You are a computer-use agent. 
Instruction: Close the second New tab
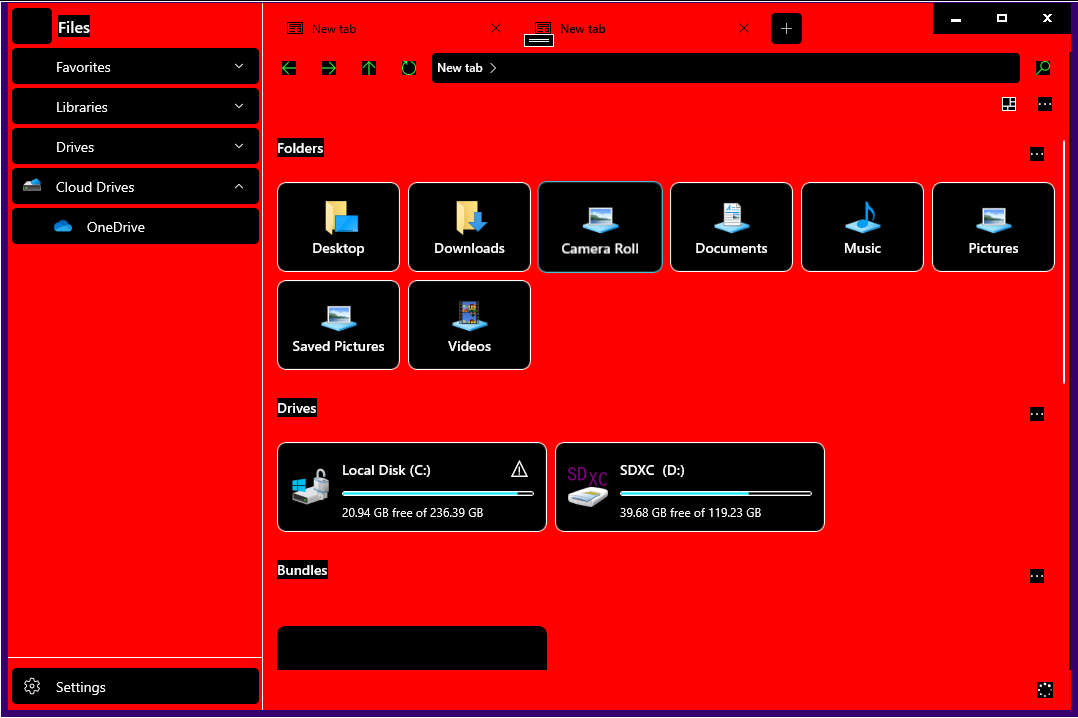[744, 28]
